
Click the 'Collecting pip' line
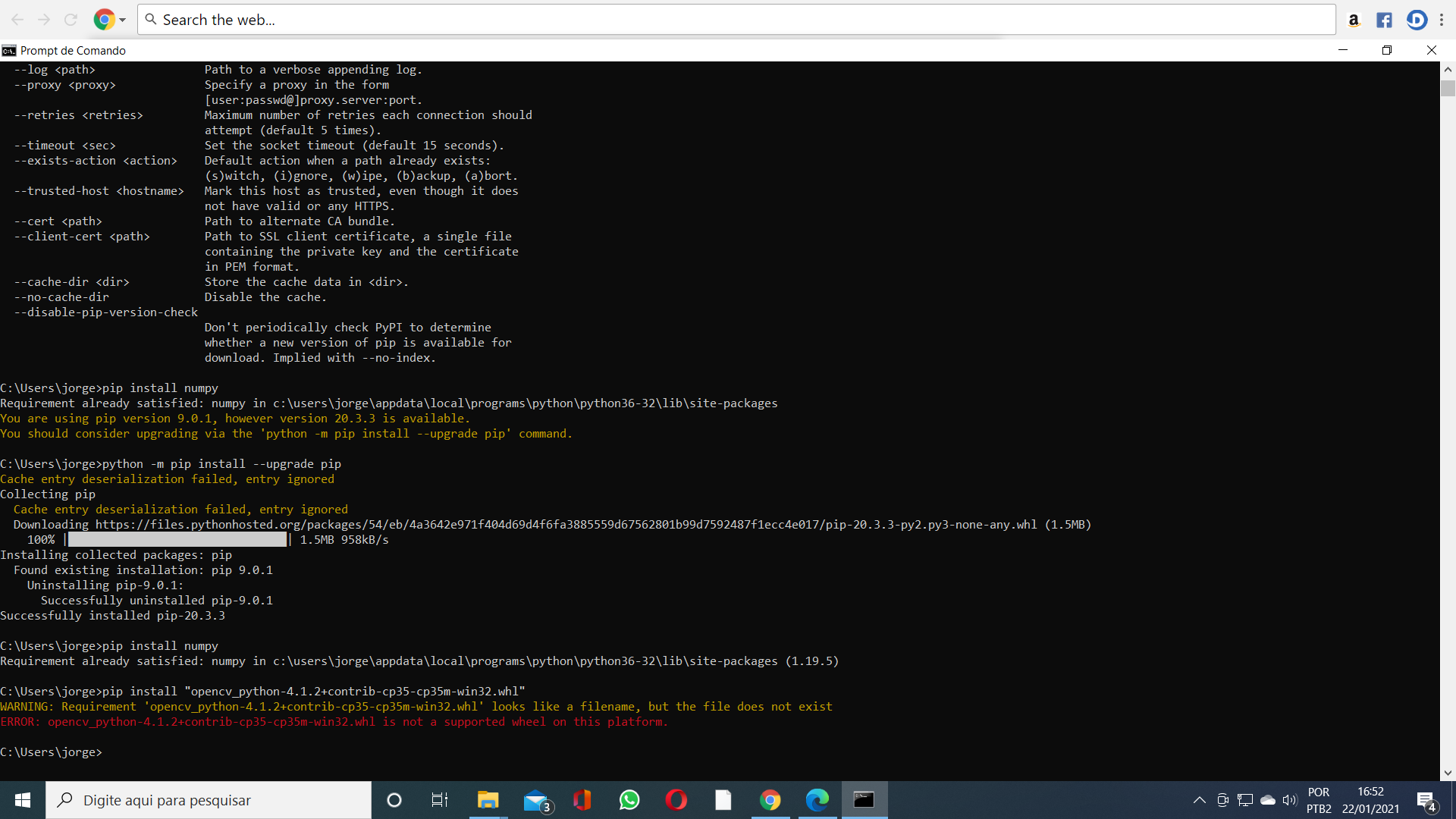pos(48,494)
